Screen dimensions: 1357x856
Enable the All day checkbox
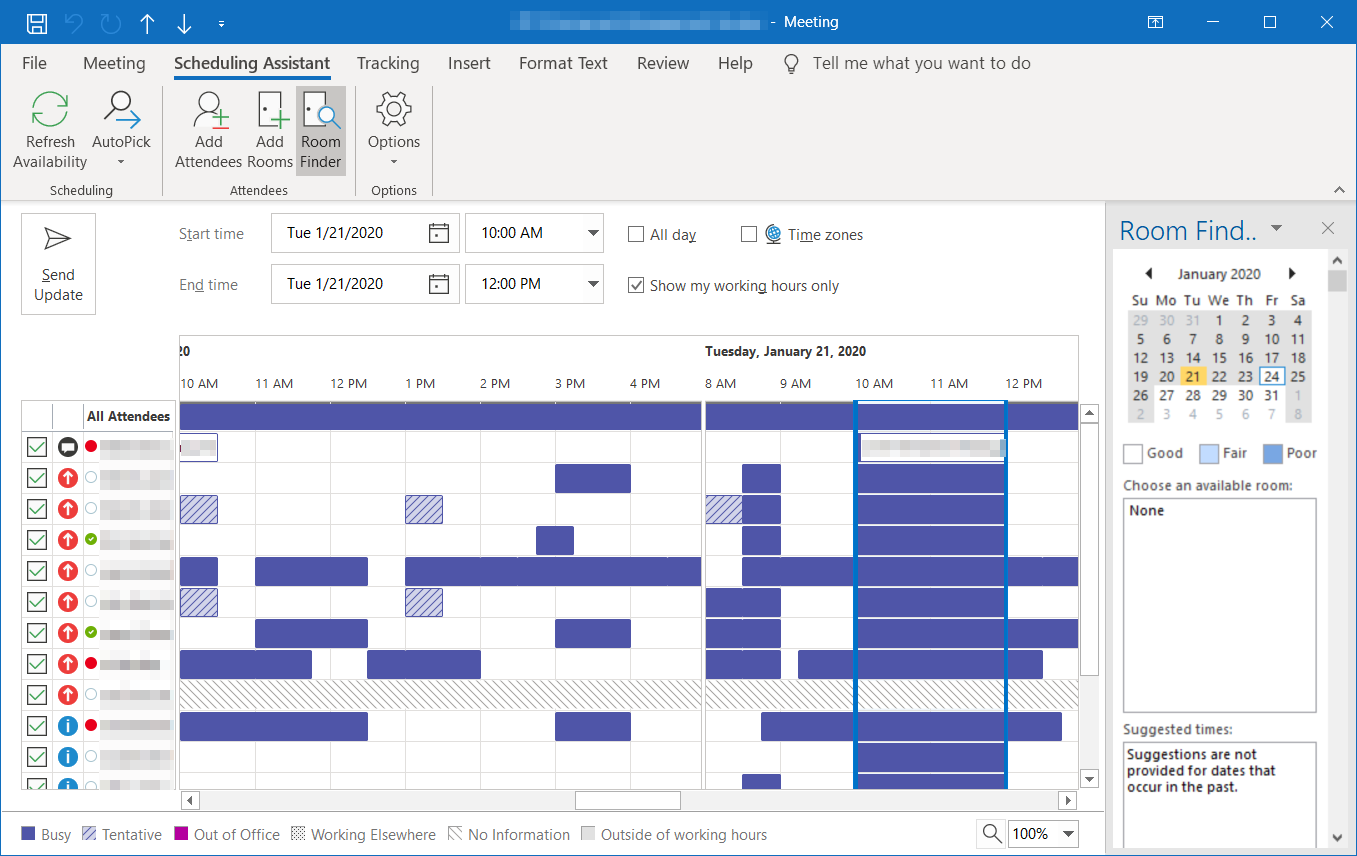636,235
